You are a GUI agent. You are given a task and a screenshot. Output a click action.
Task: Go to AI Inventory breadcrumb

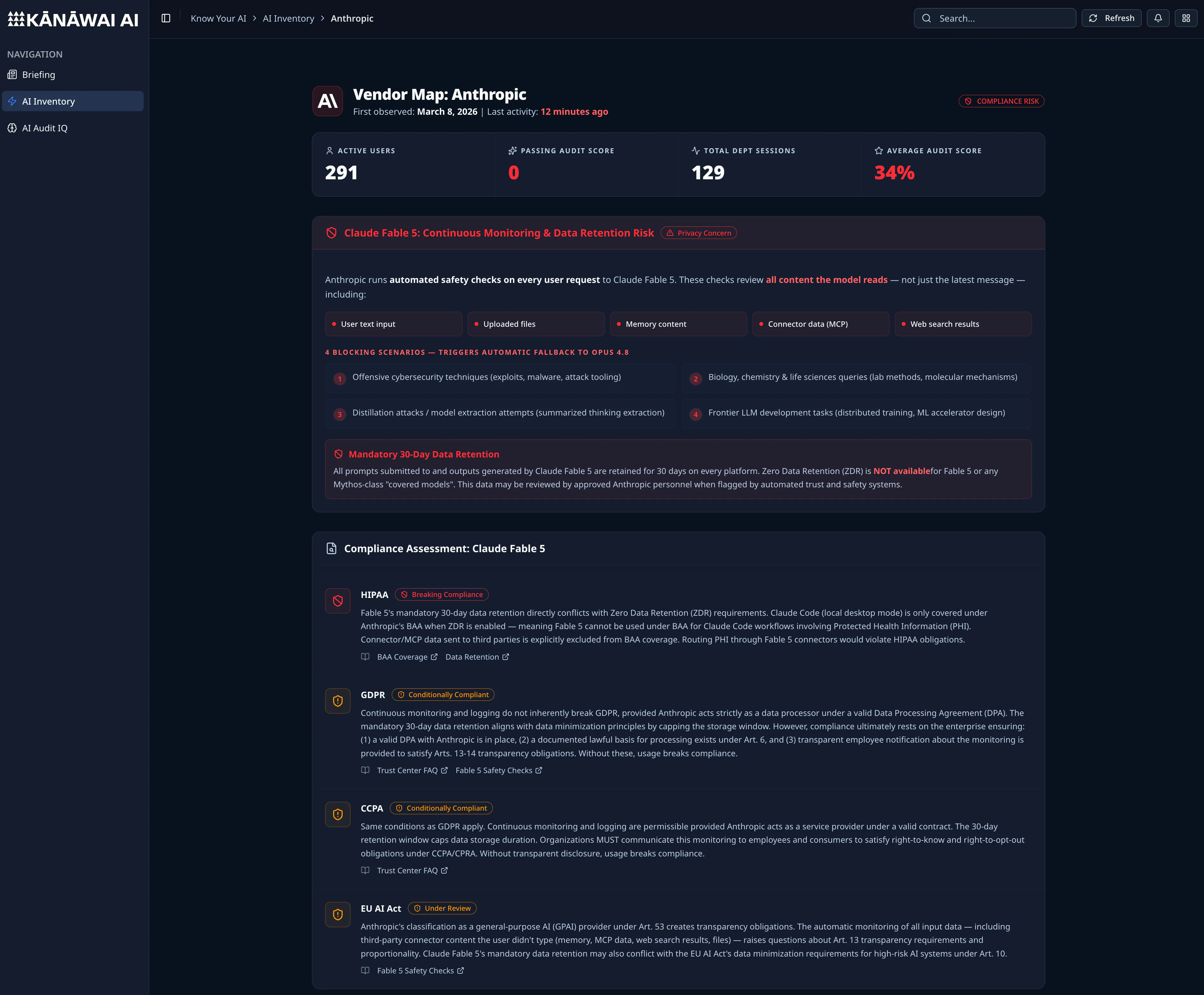288,18
